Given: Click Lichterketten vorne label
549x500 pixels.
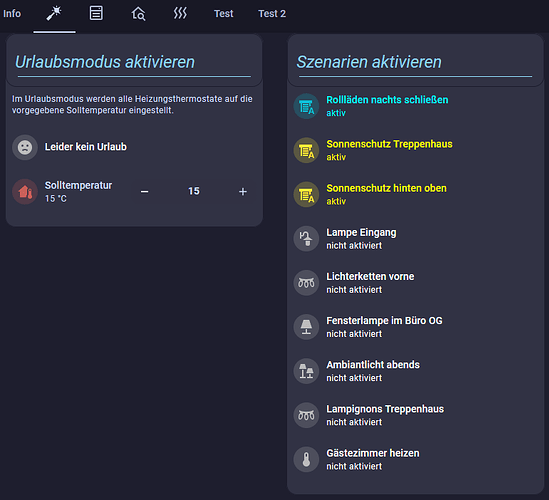Looking at the screenshot, I should coord(370,277).
